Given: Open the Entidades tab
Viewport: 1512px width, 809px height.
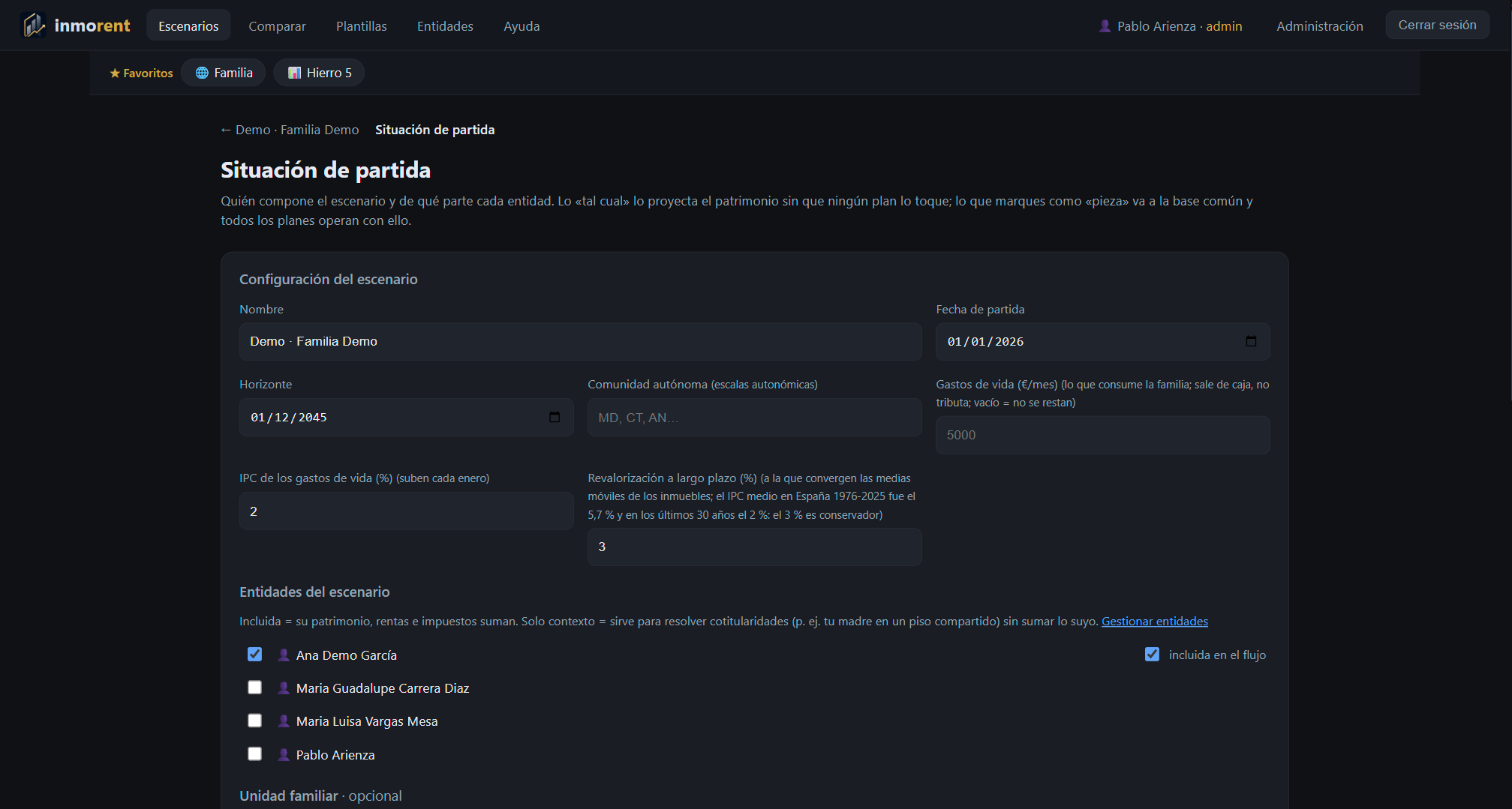Looking at the screenshot, I should pos(445,26).
